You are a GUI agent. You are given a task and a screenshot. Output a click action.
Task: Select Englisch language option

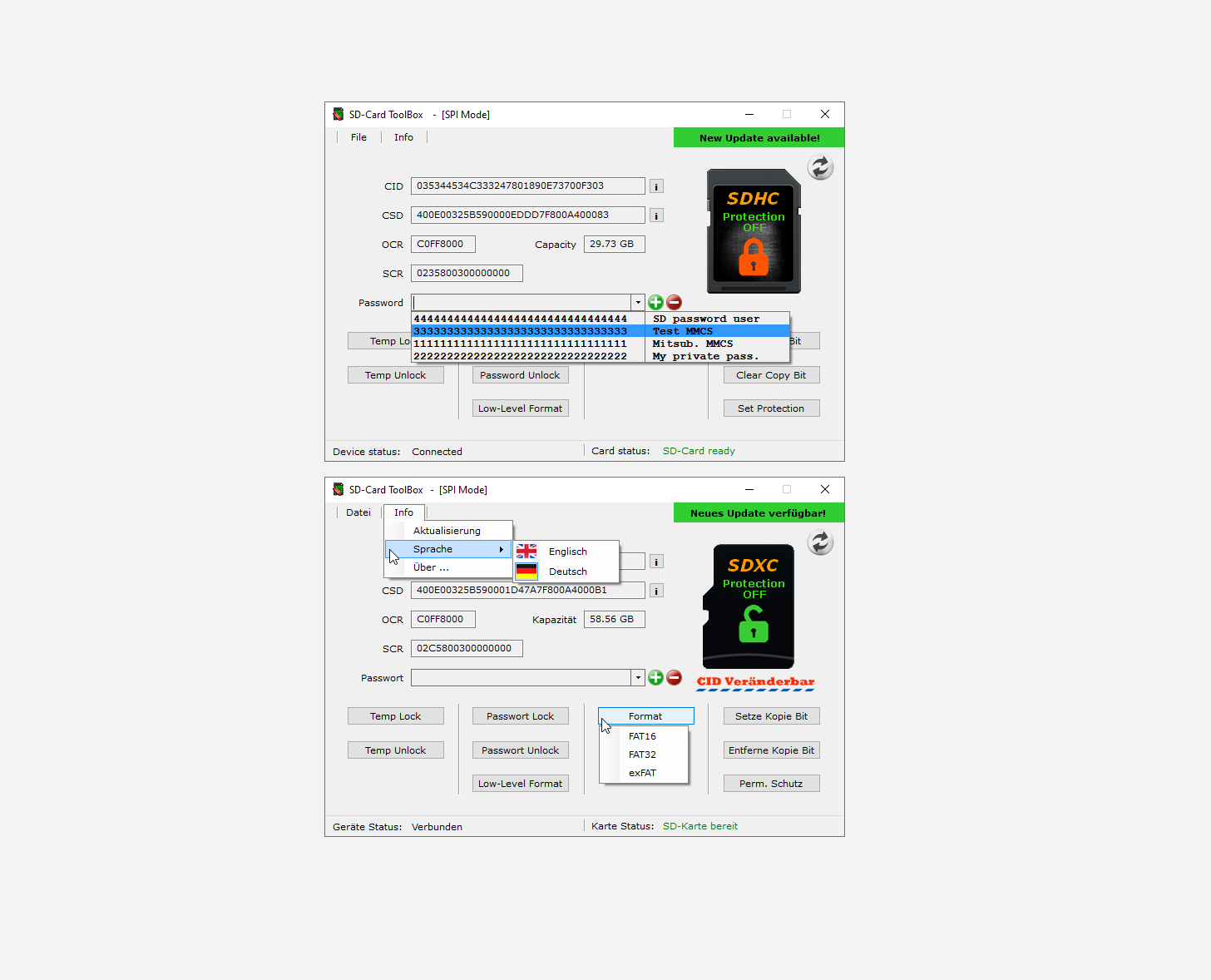coord(567,552)
